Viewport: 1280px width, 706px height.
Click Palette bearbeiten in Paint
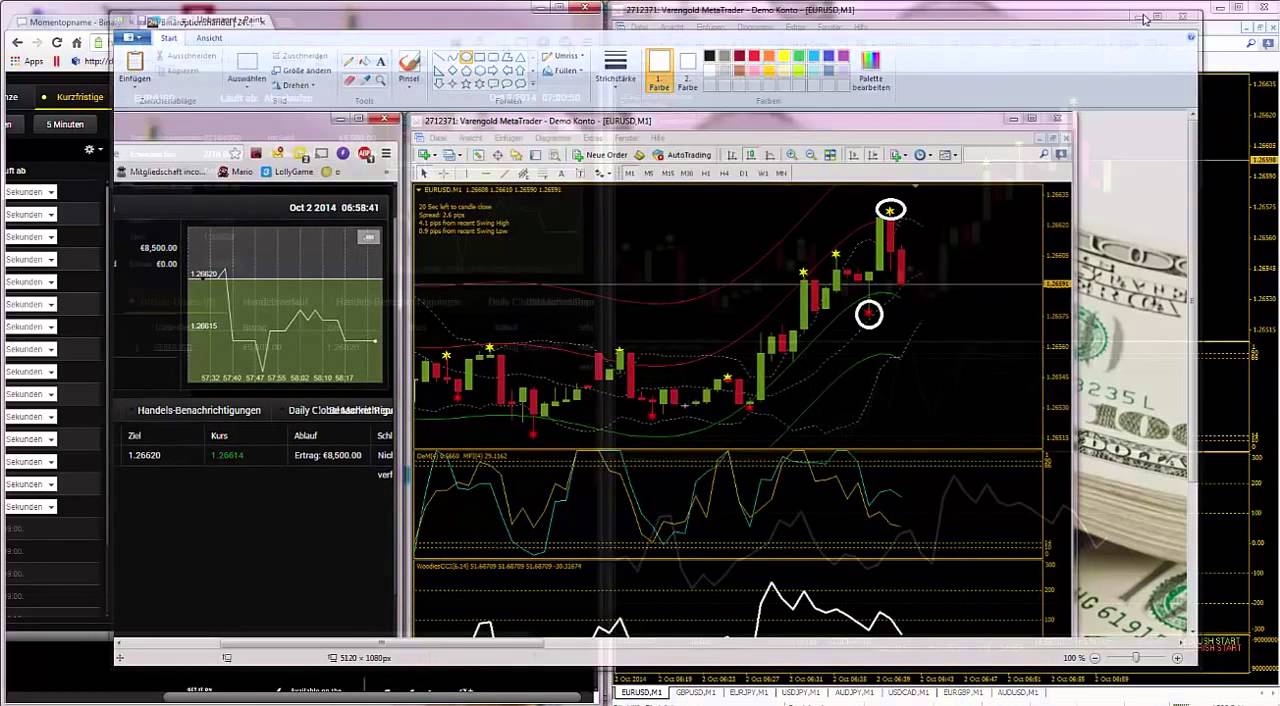click(x=870, y=70)
